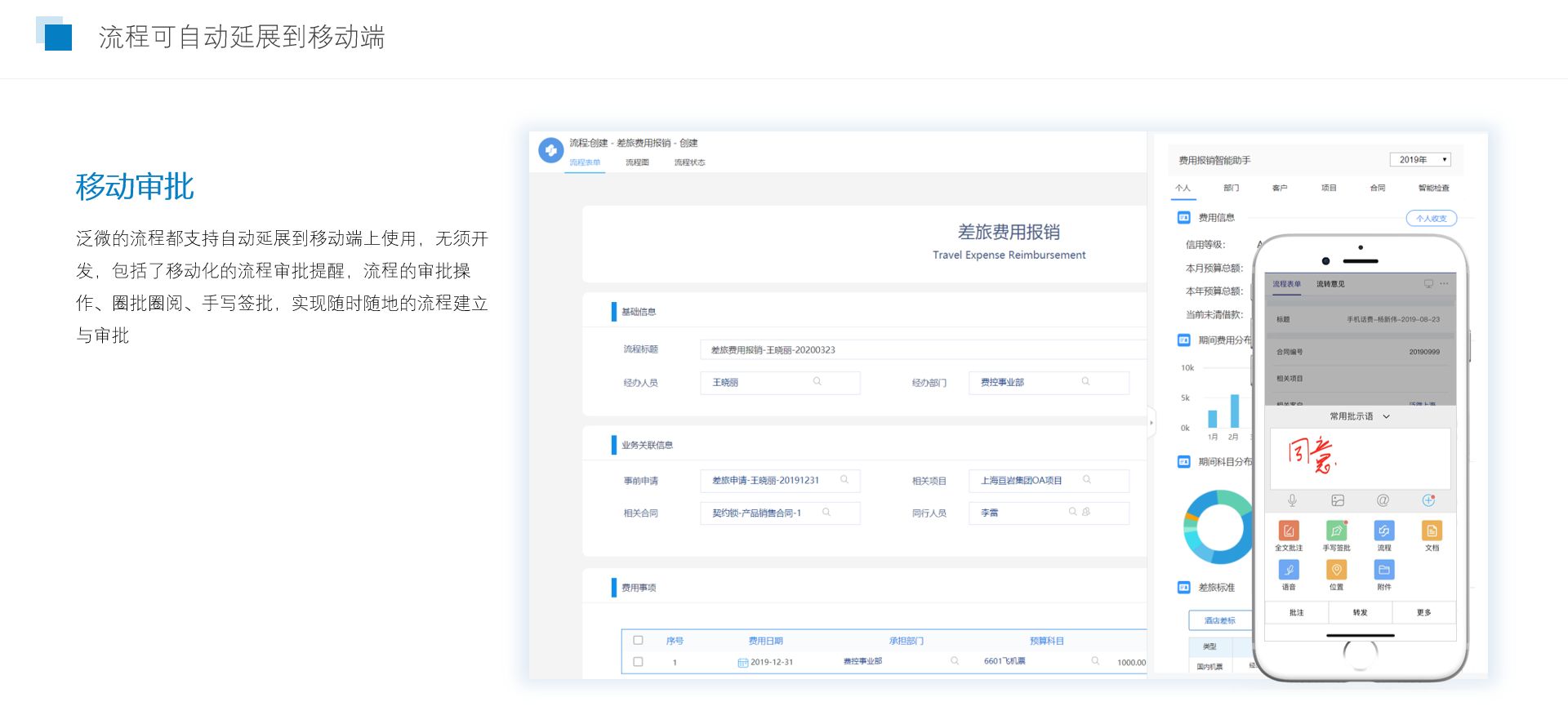Click the 个人收支 button
The width and height of the screenshot is (1568, 715).
click(x=1431, y=219)
